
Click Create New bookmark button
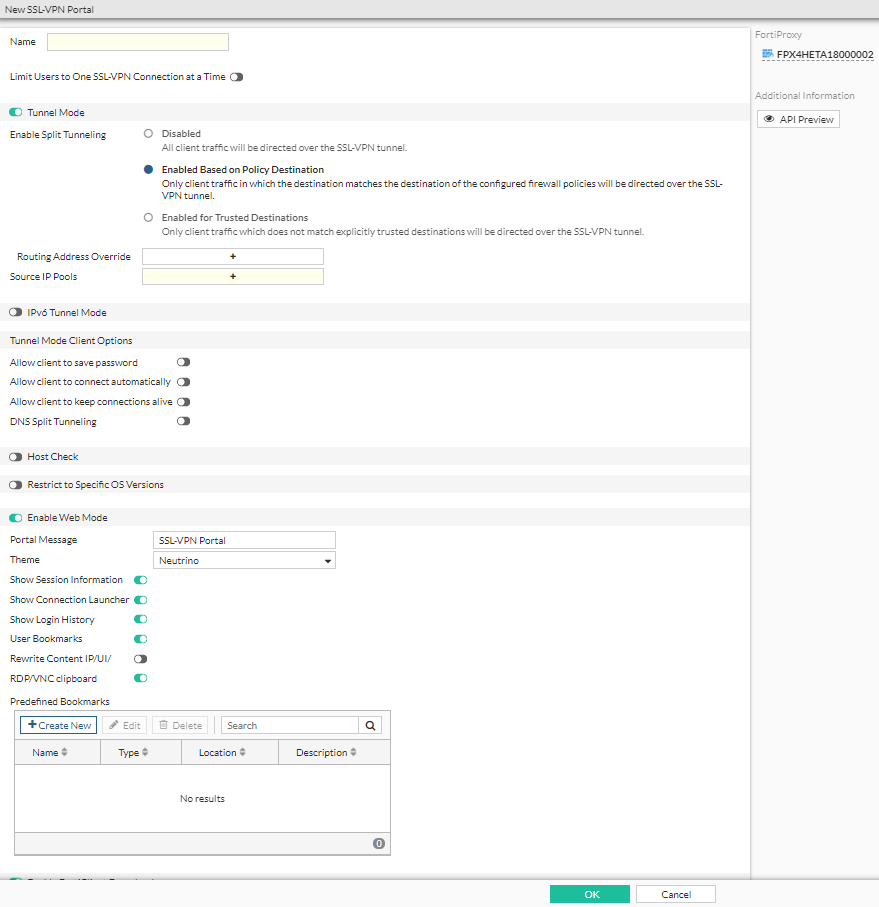pyautogui.click(x=59, y=725)
